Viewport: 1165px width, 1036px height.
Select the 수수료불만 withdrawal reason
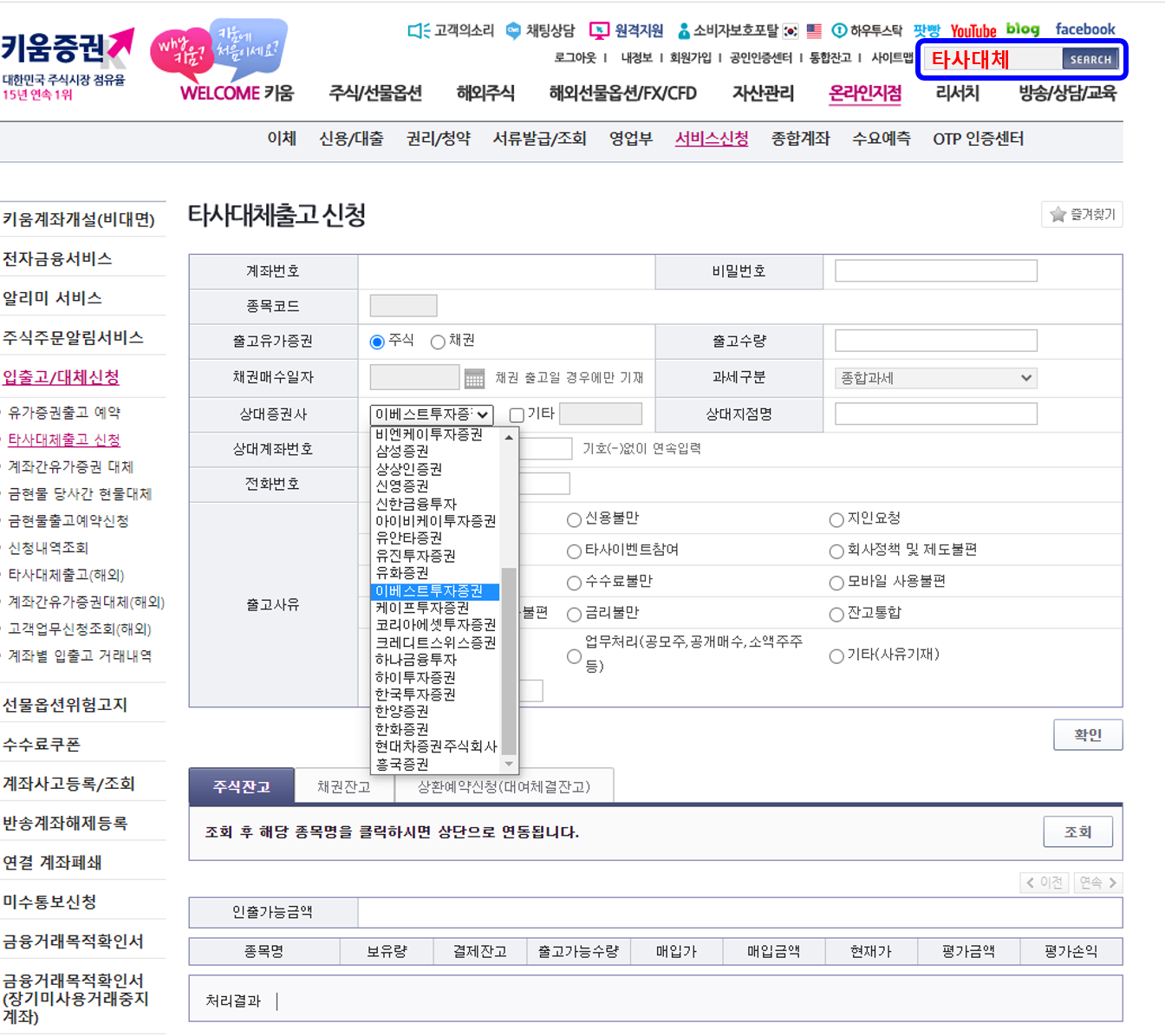574,583
